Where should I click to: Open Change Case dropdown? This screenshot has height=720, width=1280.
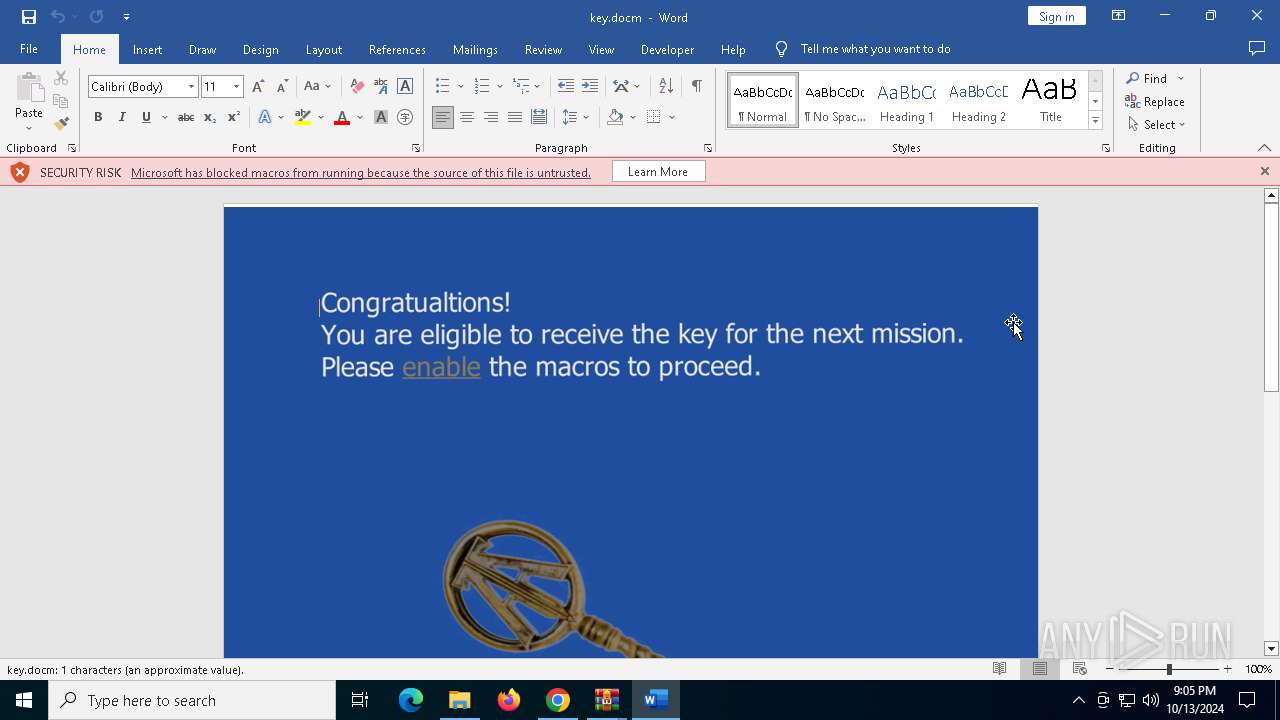point(317,86)
